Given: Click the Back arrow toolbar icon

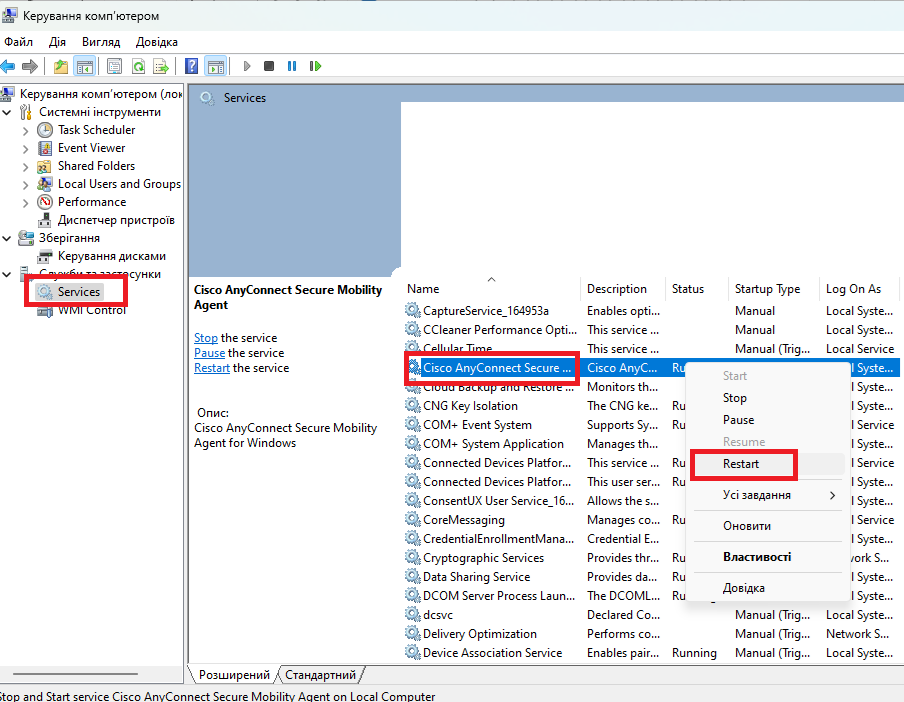Looking at the screenshot, I should [x=7, y=66].
